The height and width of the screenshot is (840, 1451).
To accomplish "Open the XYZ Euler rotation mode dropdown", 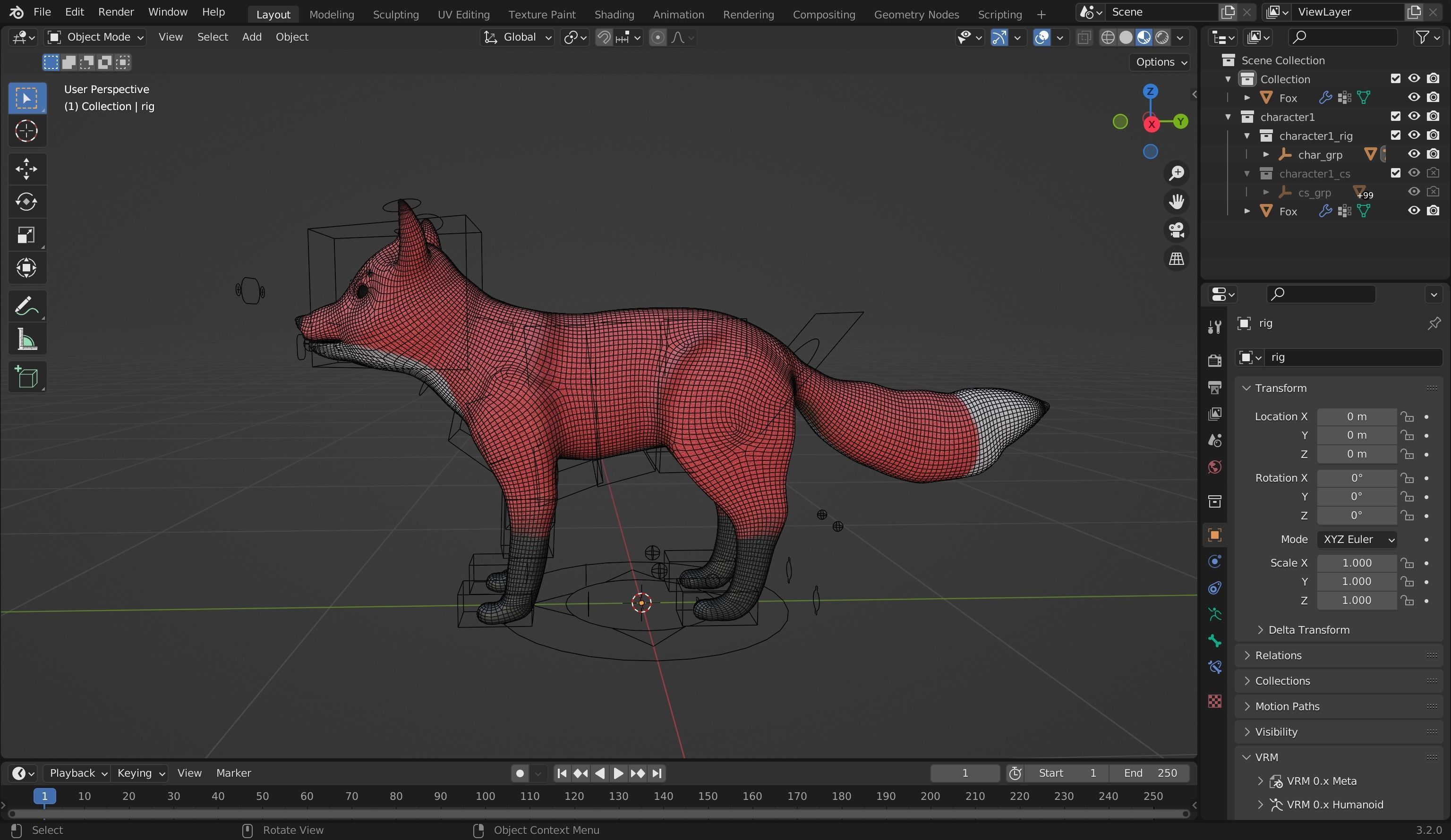I will (x=1357, y=540).
